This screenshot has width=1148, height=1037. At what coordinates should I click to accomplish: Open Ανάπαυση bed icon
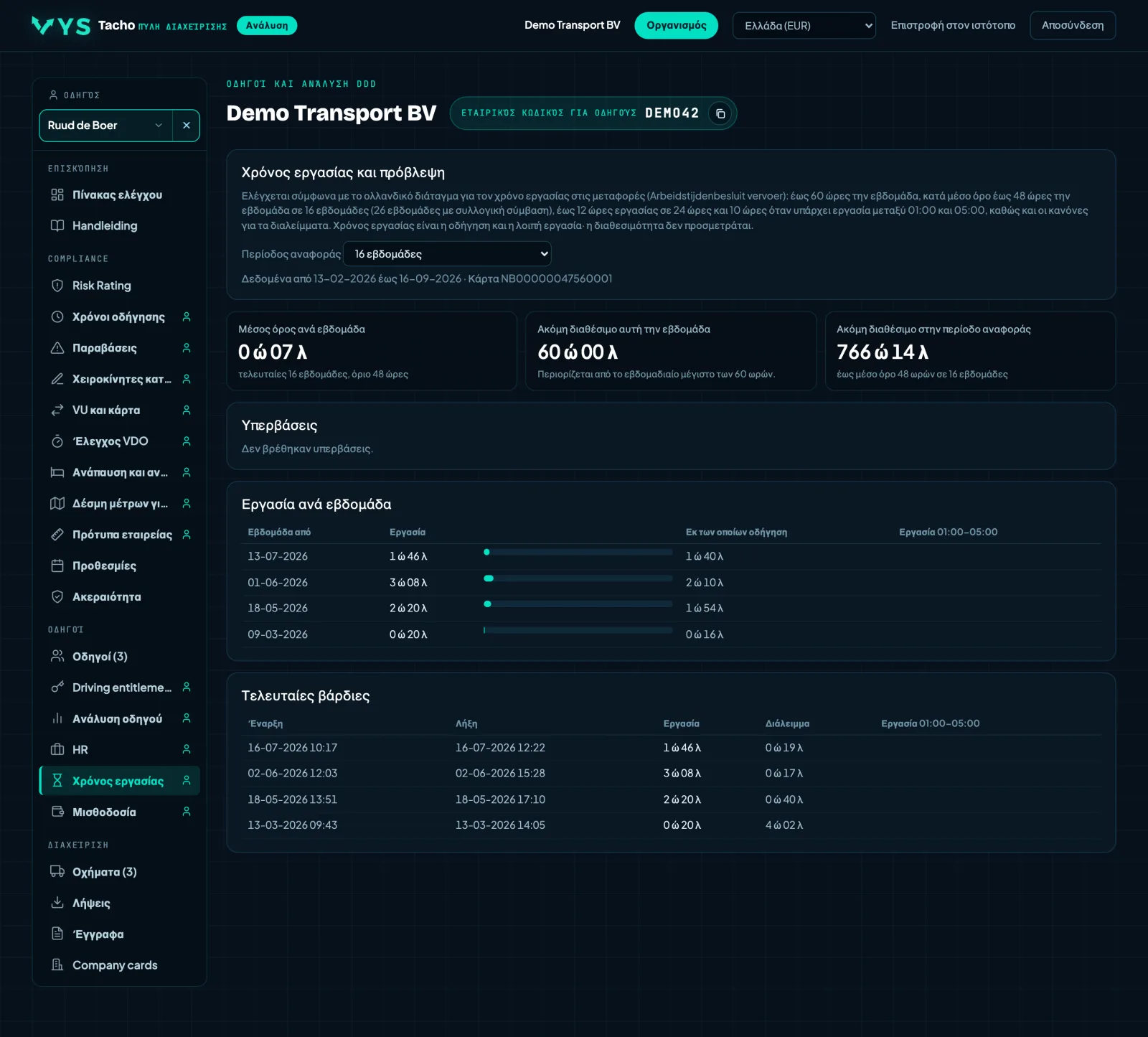tap(57, 472)
